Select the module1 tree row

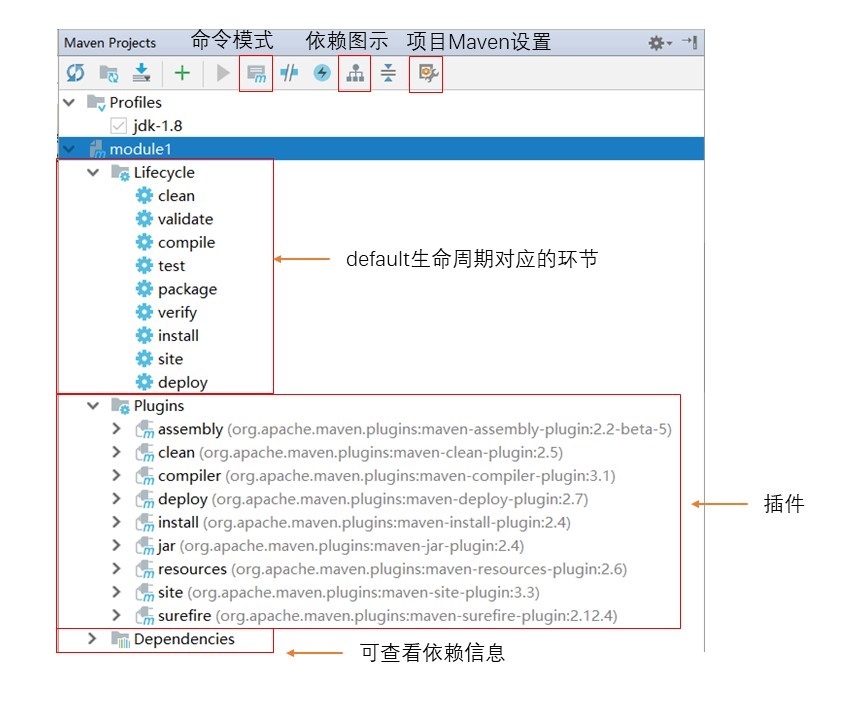click(381, 149)
